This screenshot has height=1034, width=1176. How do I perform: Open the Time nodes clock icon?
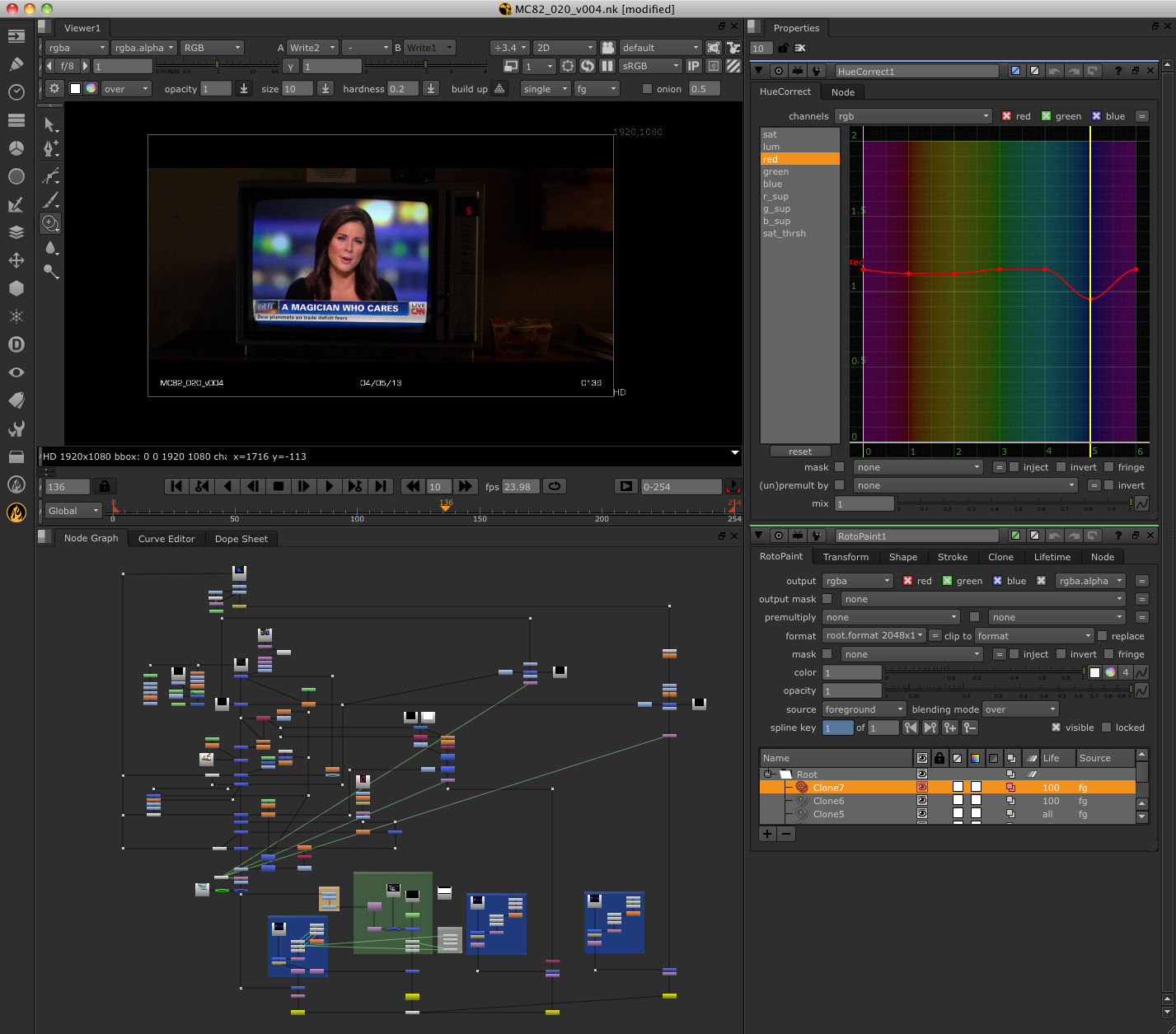point(16,92)
